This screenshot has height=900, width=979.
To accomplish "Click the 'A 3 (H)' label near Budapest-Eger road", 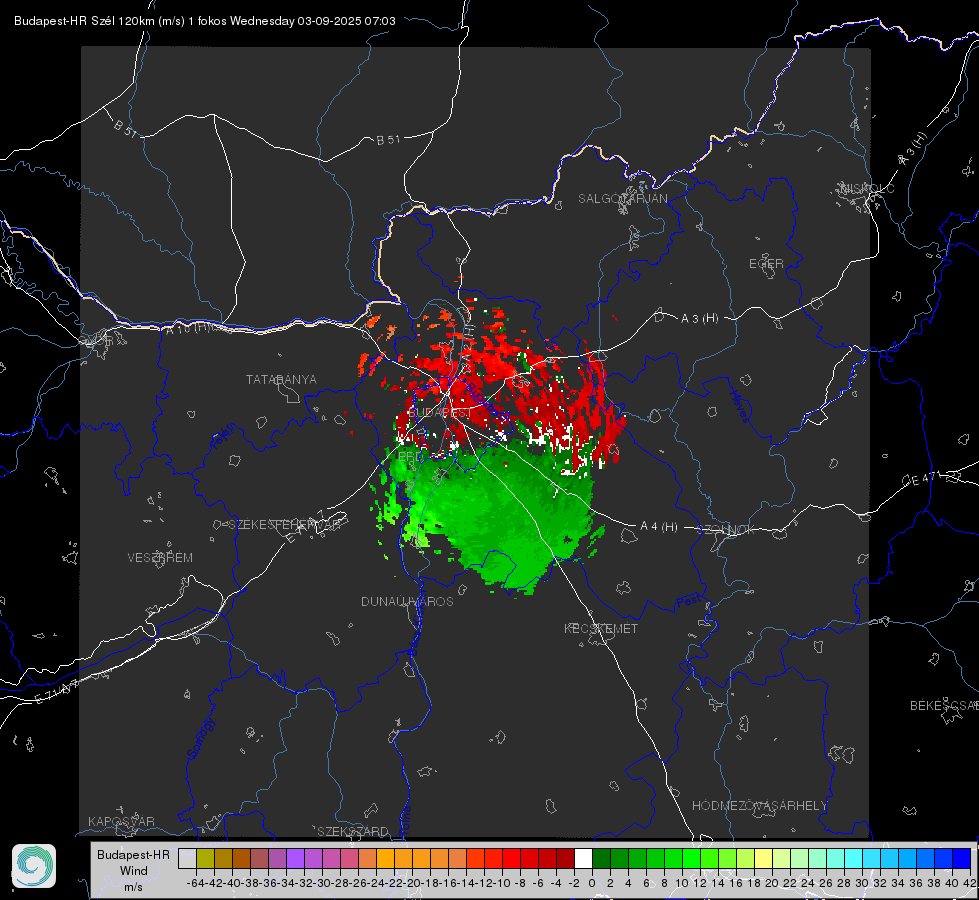I will (x=699, y=319).
